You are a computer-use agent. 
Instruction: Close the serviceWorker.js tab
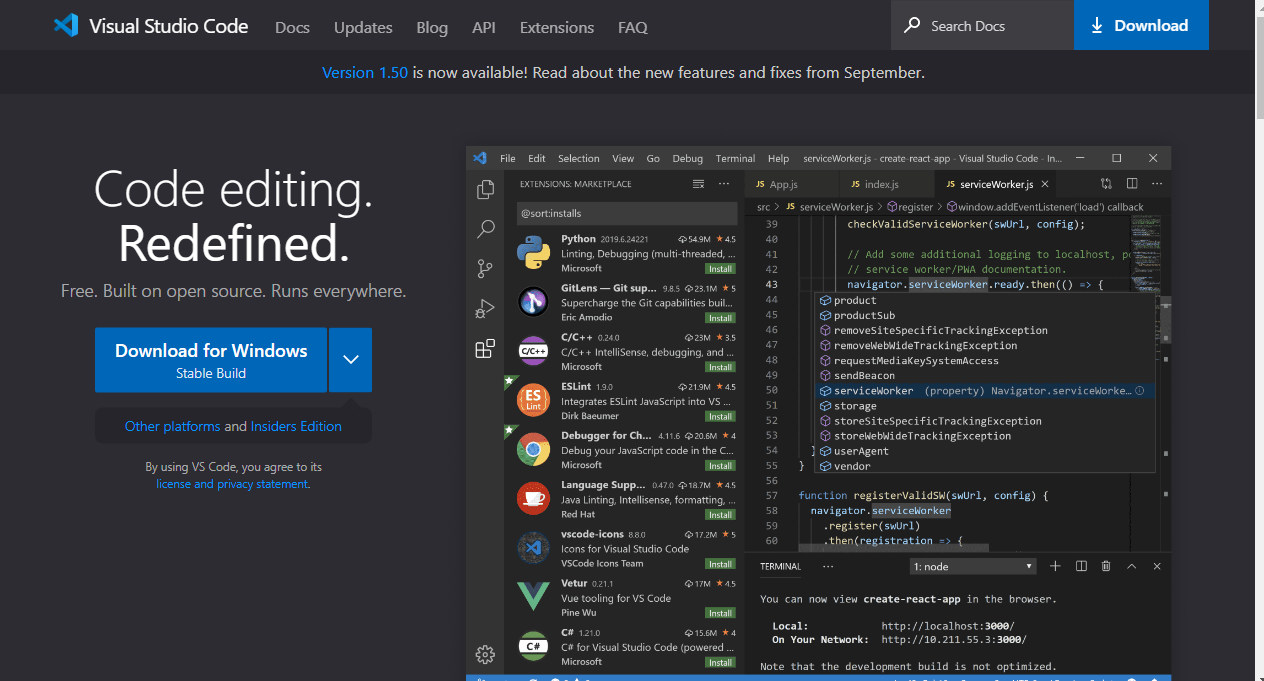(1045, 184)
